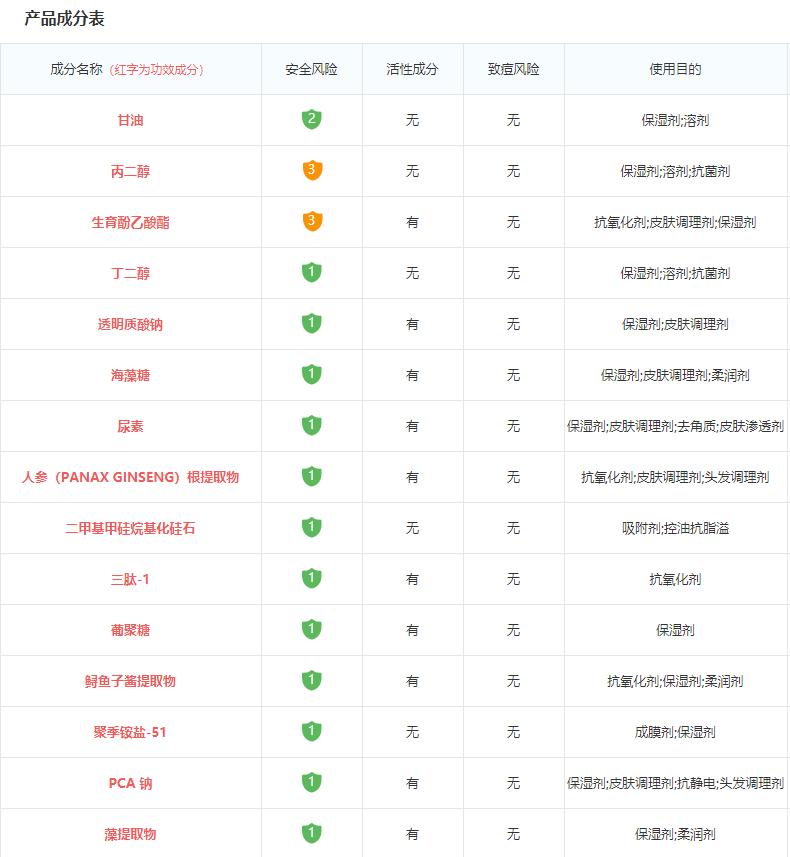
Task: Click the shield badge for 三肽-1
Action: click(x=312, y=579)
